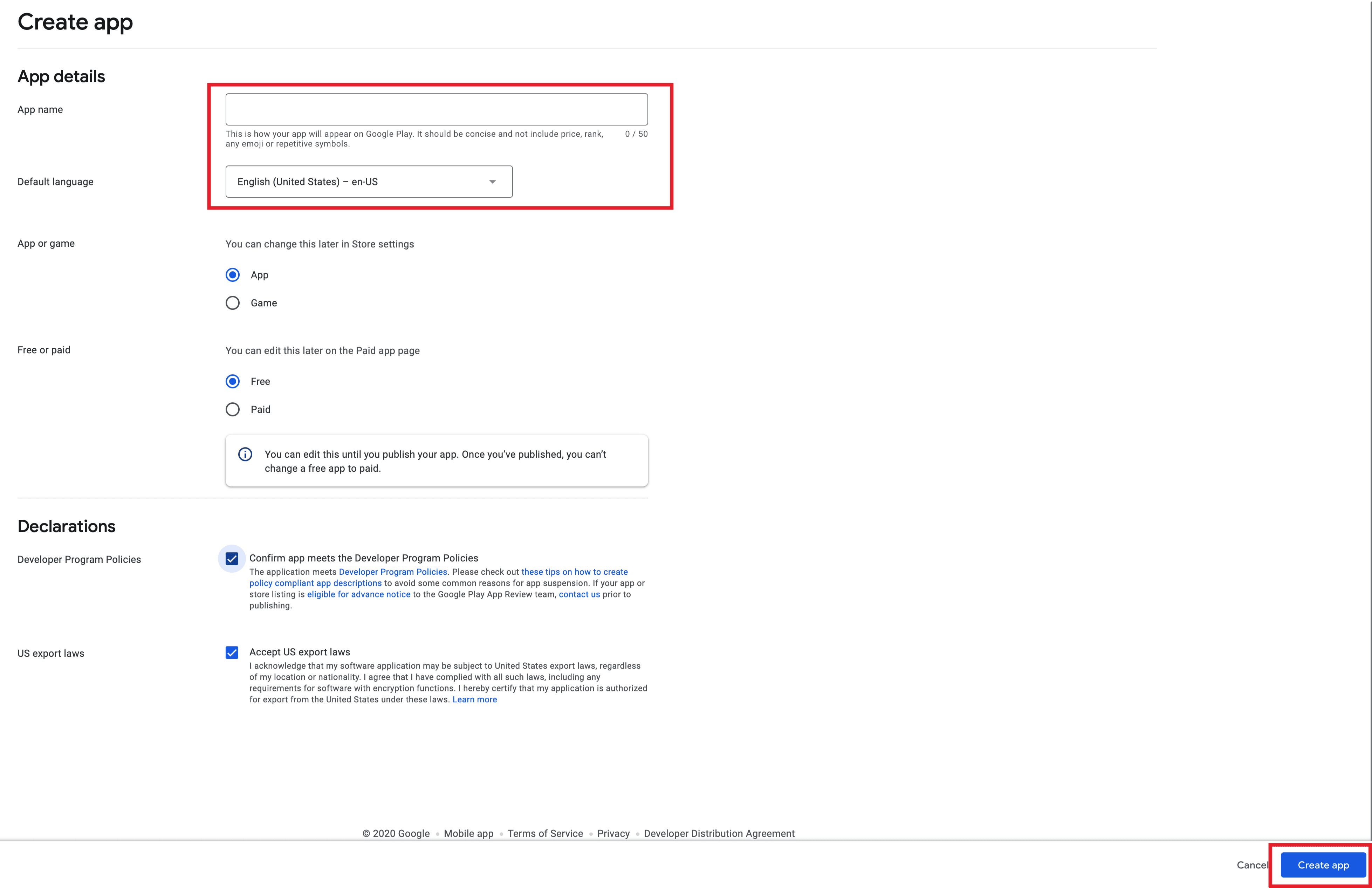Image resolution: width=1372 pixels, height=888 pixels.
Task: Click the info icon in the publish notice
Action: click(245, 454)
